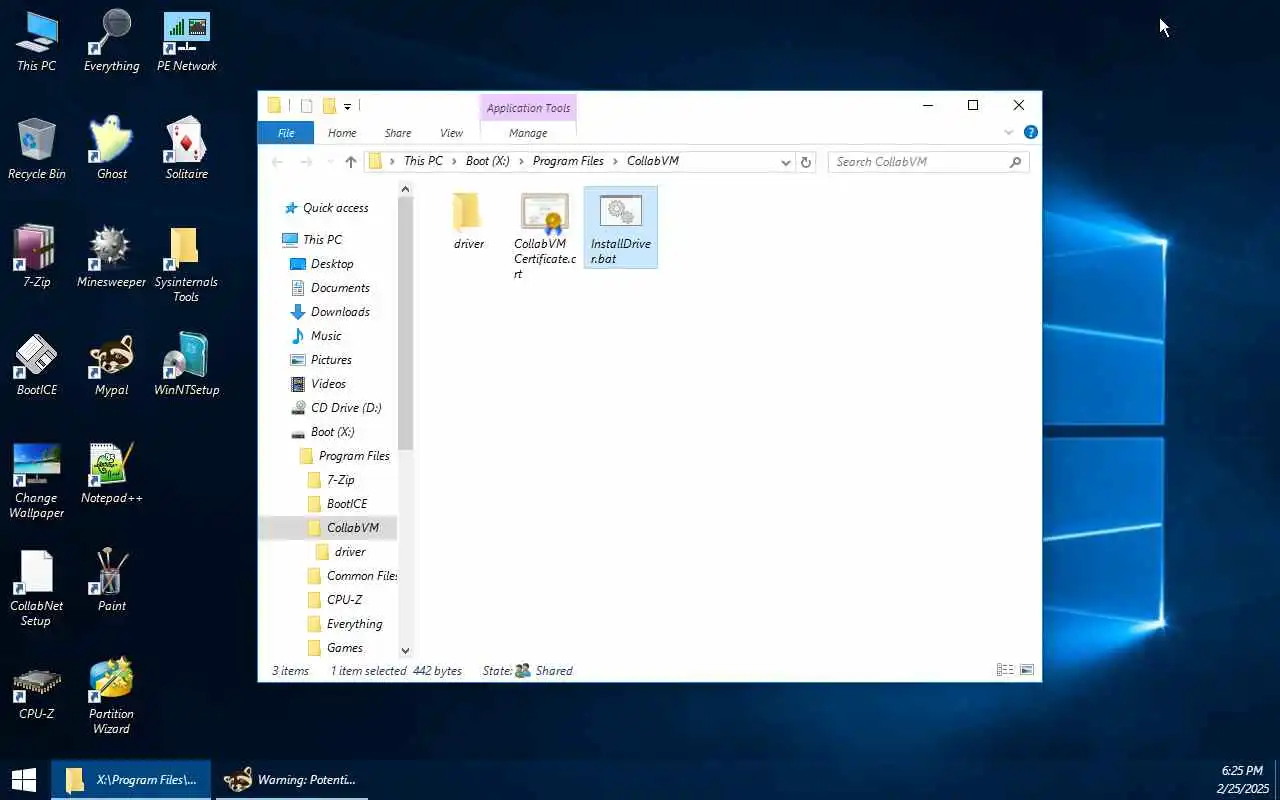1280x800 pixels.
Task: Click the Back navigation arrow
Action: coord(278,162)
